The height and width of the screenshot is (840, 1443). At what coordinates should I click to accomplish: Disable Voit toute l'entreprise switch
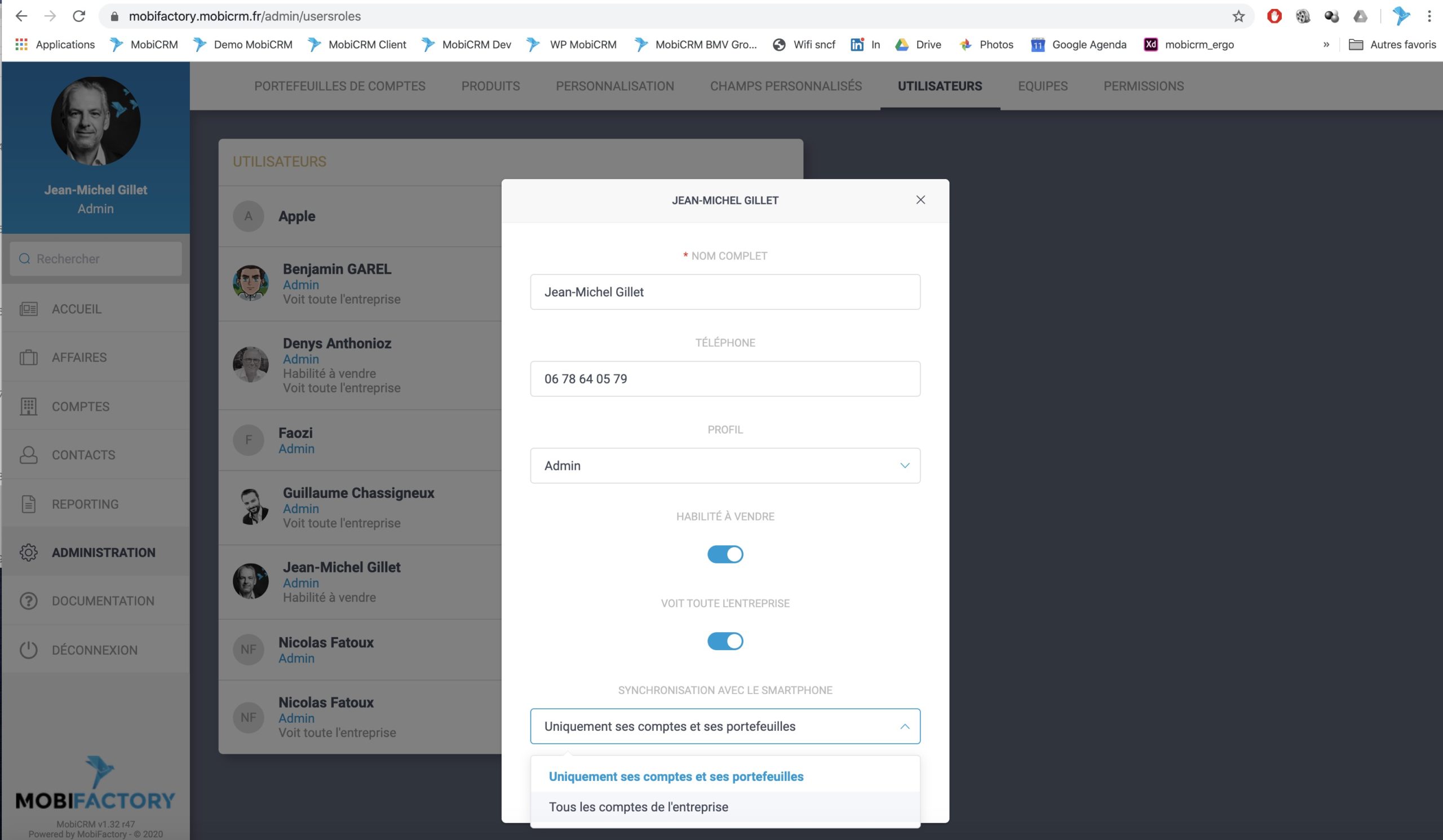point(724,641)
